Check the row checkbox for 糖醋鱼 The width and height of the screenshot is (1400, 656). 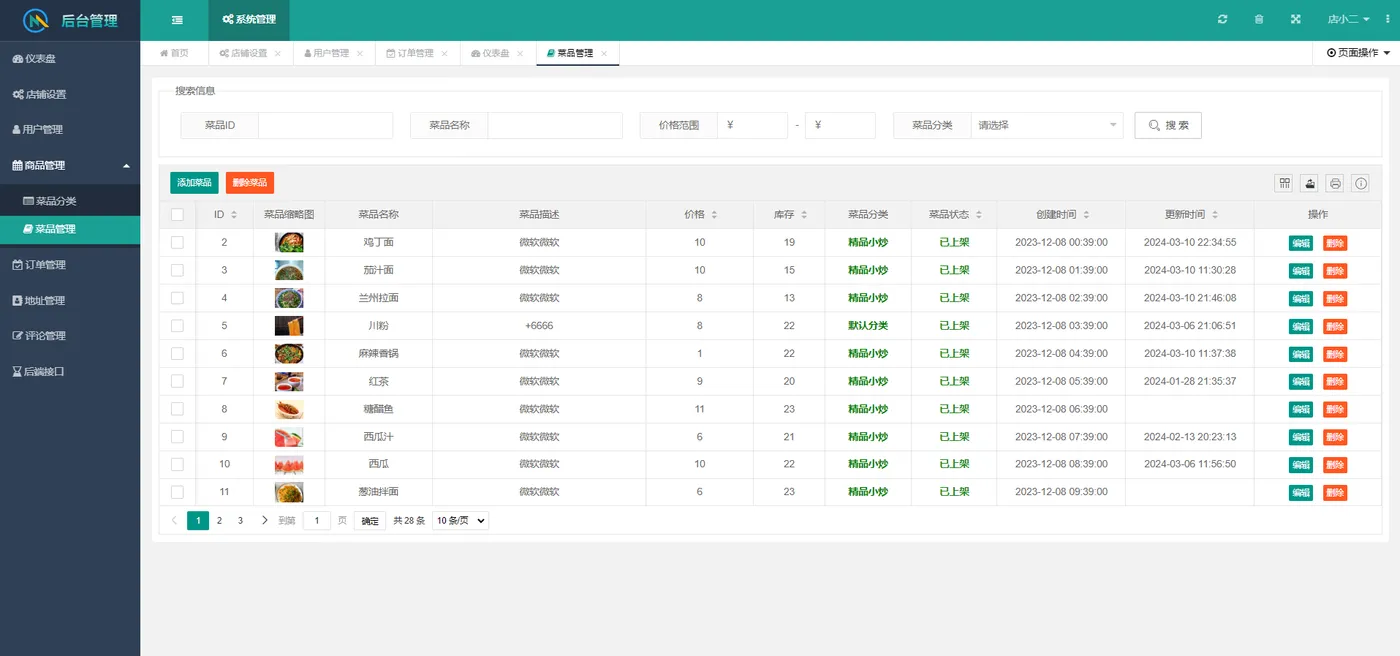177,409
